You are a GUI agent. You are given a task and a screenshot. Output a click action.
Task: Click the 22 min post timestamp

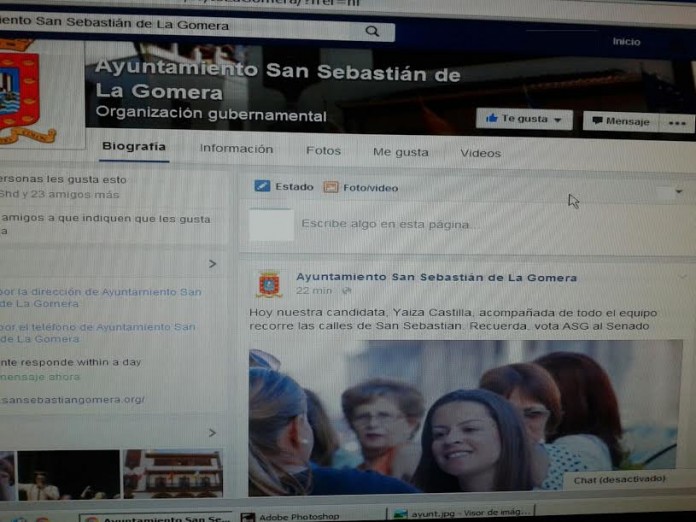click(314, 291)
